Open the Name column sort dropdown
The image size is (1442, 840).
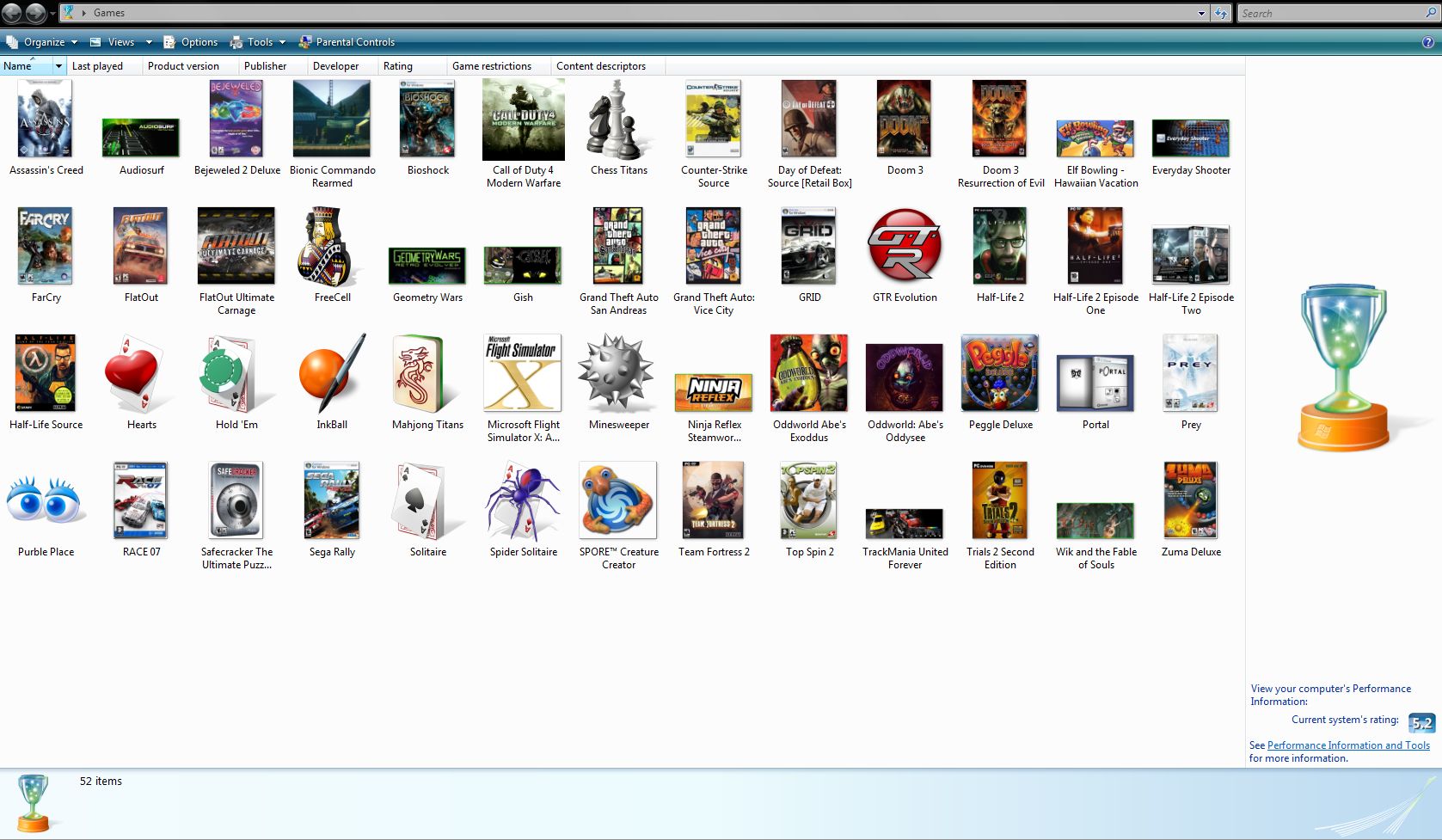click(58, 65)
